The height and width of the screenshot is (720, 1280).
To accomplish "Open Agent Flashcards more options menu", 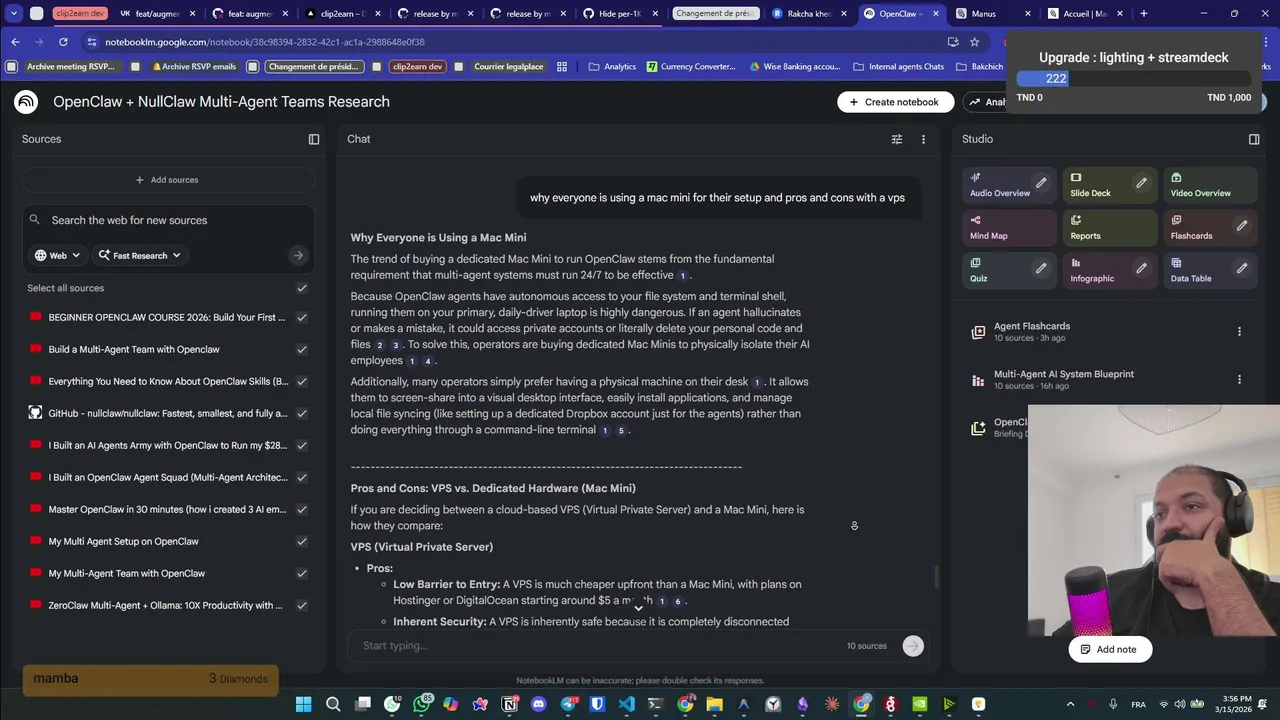I will [1239, 332].
